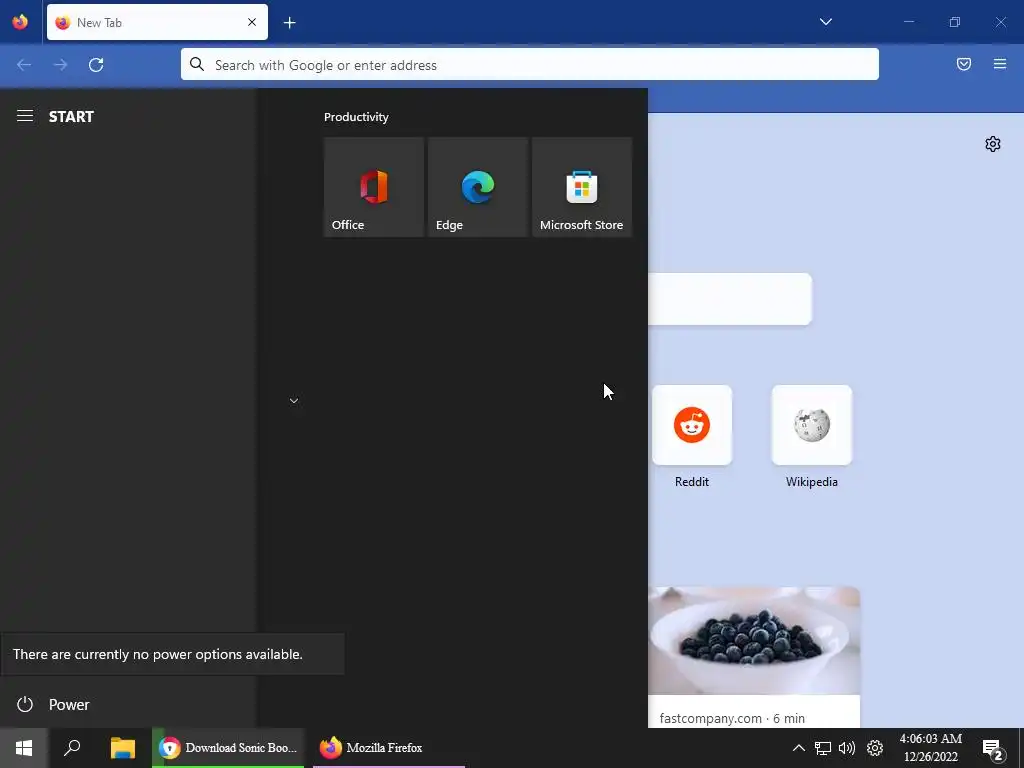Select the Productivity group heading
The image size is (1024, 768).
pos(356,117)
